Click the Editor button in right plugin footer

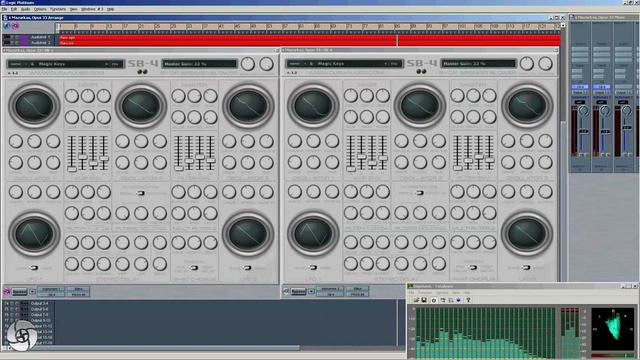[357, 289]
